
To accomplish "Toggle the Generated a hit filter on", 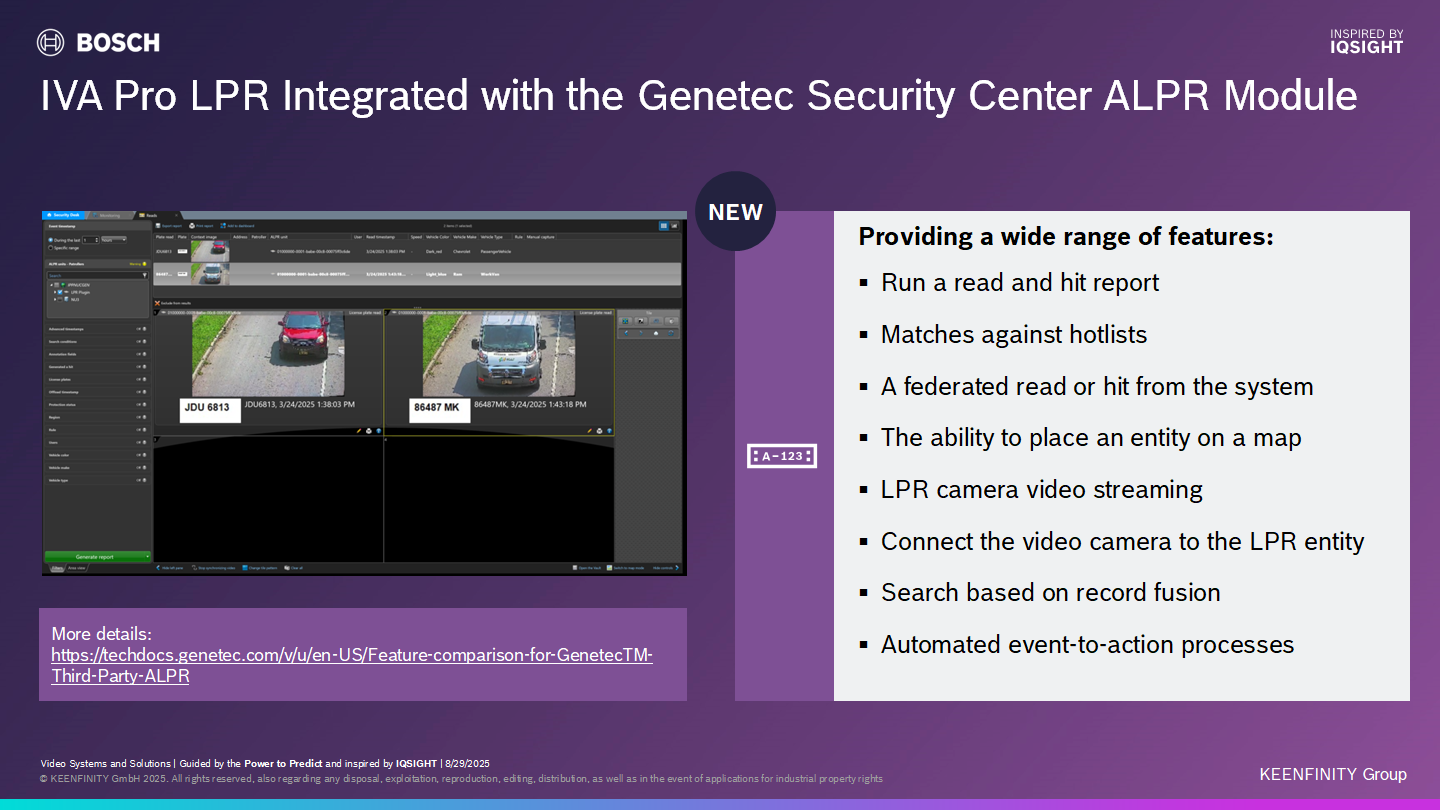I will (x=141, y=367).
